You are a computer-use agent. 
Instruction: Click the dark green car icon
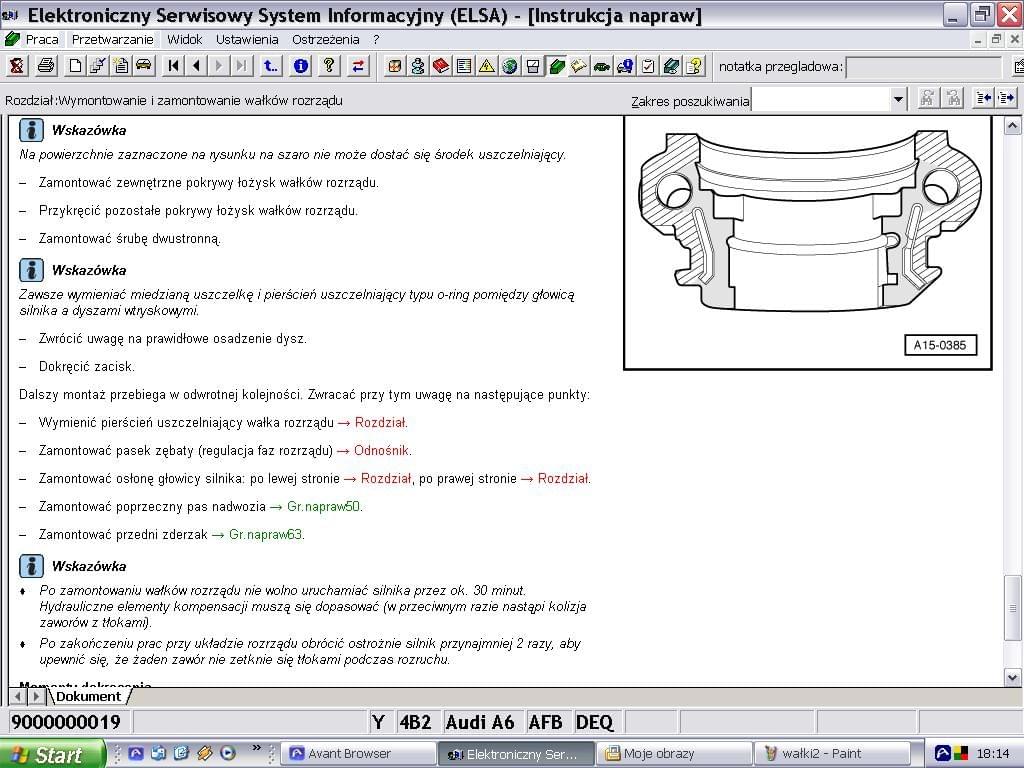601,65
